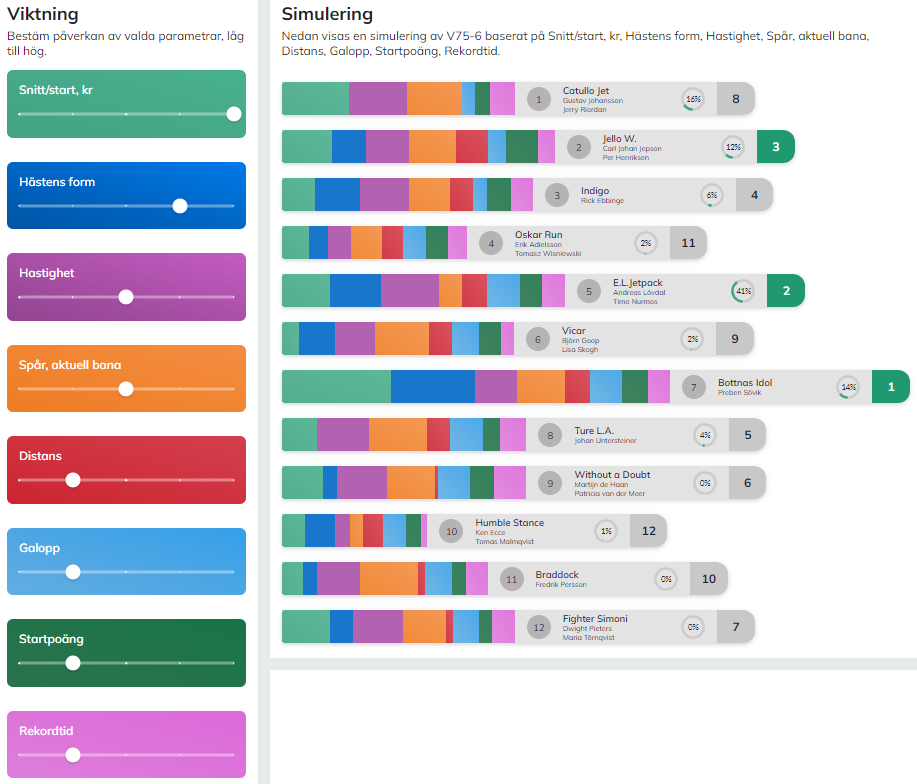Click the 41% circle for E.L.Jetpack

click(x=743, y=291)
